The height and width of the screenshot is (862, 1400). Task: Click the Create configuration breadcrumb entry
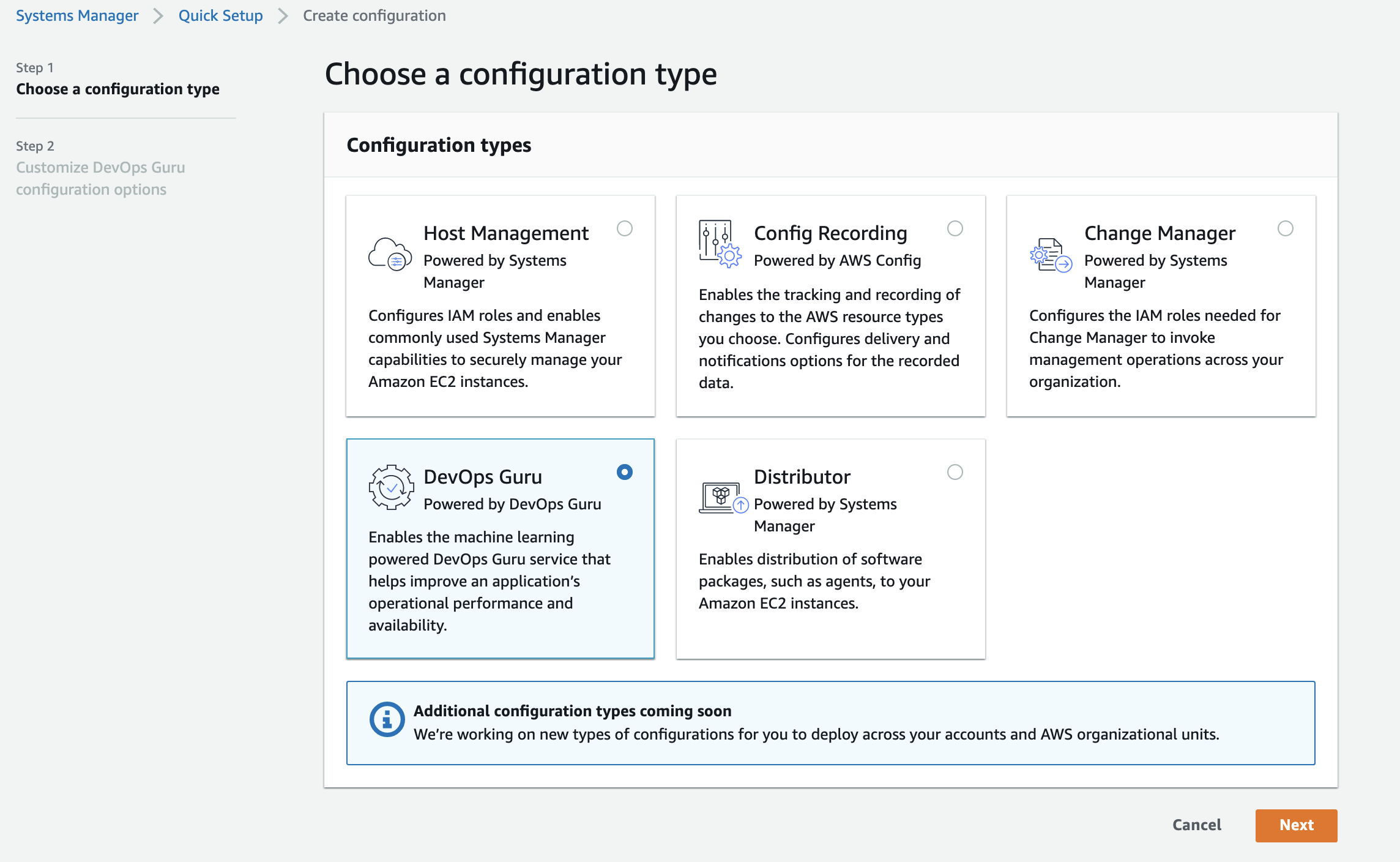click(374, 15)
